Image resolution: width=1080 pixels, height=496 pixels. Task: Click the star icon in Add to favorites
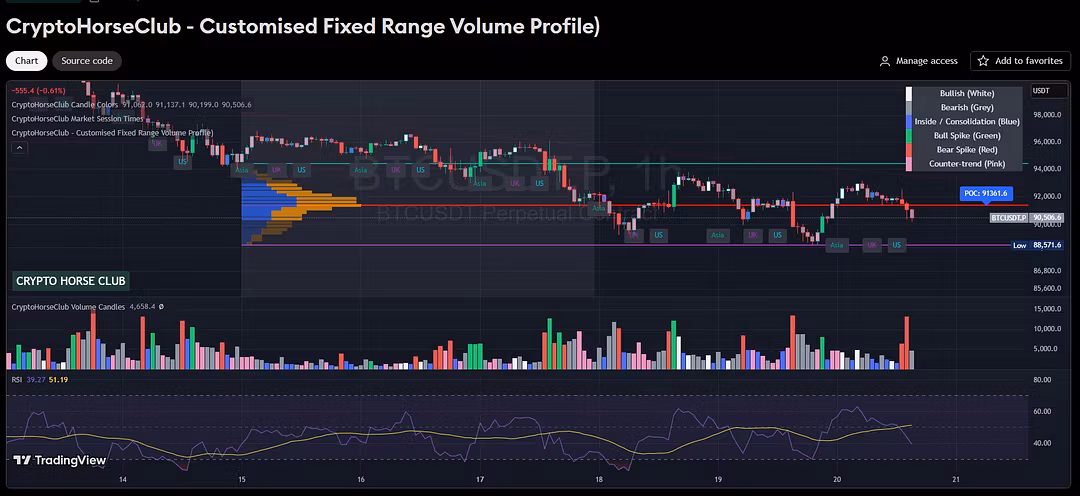[983, 61]
